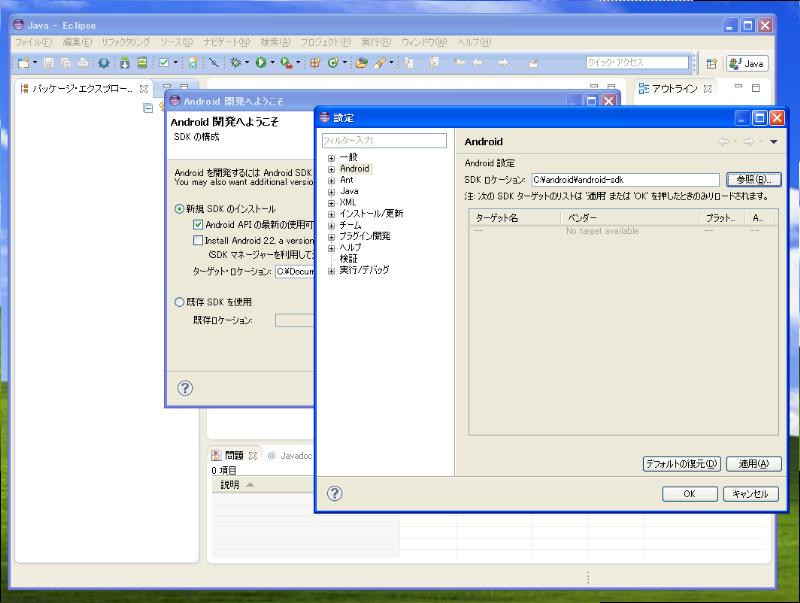The height and width of the screenshot is (603, 800).
Task: Expand the プラグイン開発 tree node
Action: point(332,237)
